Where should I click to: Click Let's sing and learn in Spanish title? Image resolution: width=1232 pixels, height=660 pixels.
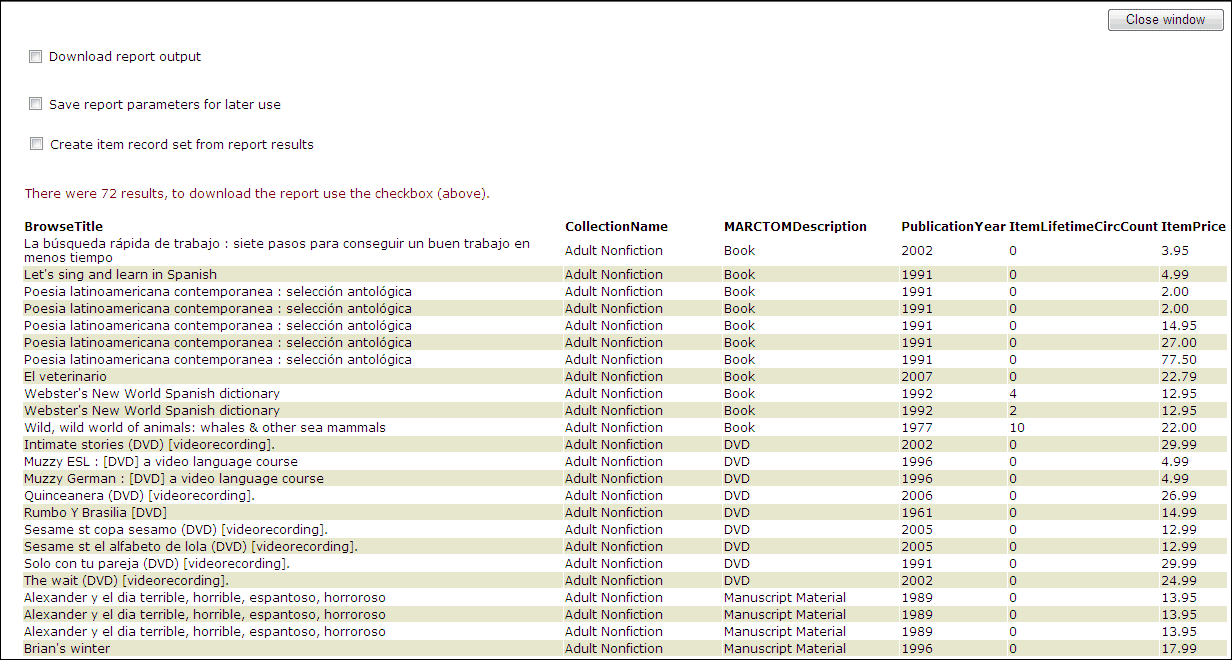[x=120, y=275]
